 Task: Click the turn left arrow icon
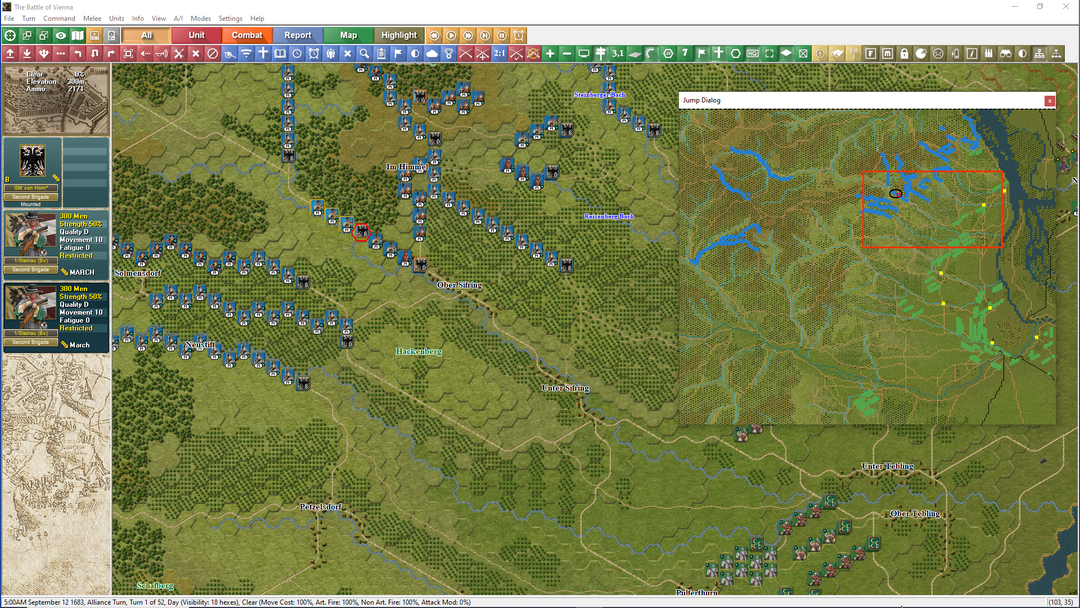tap(78, 53)
